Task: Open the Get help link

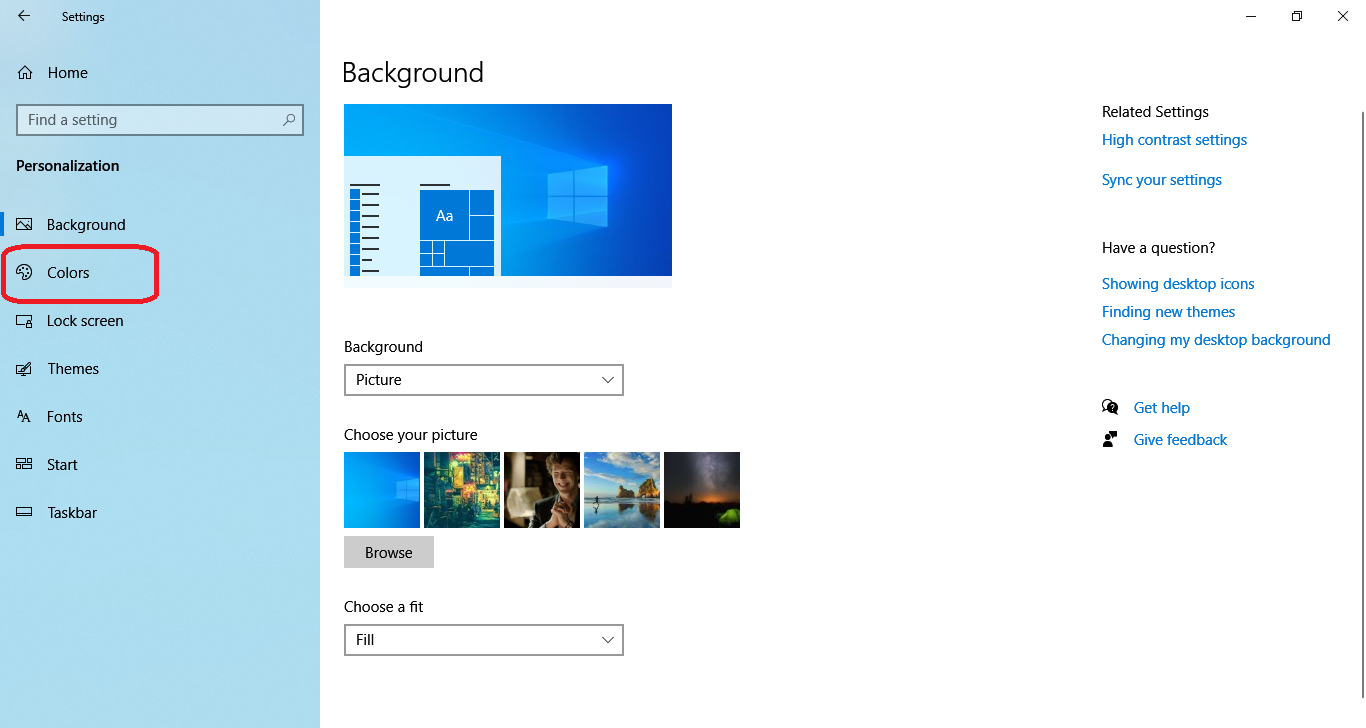Action: click(1161, 408)
